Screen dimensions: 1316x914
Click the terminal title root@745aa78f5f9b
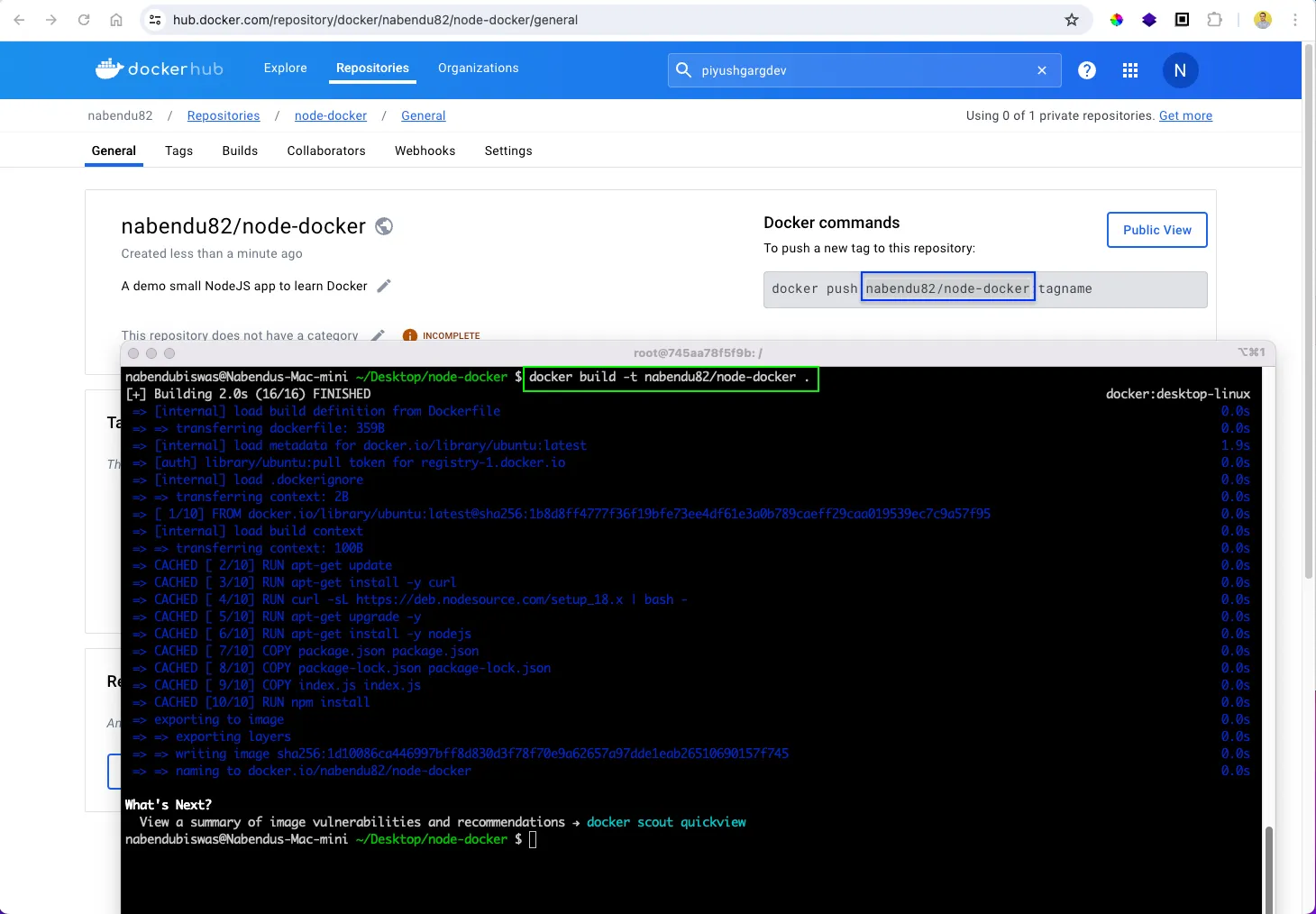pos(698,353)
